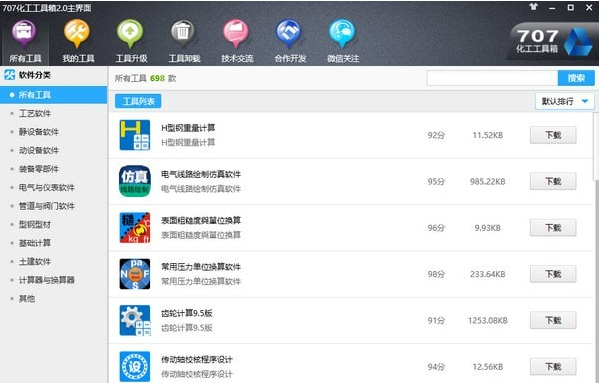Viewport: 601px width, 383px height.
Task: Click the 698 tool count text
Action: [x=157, y=78]
